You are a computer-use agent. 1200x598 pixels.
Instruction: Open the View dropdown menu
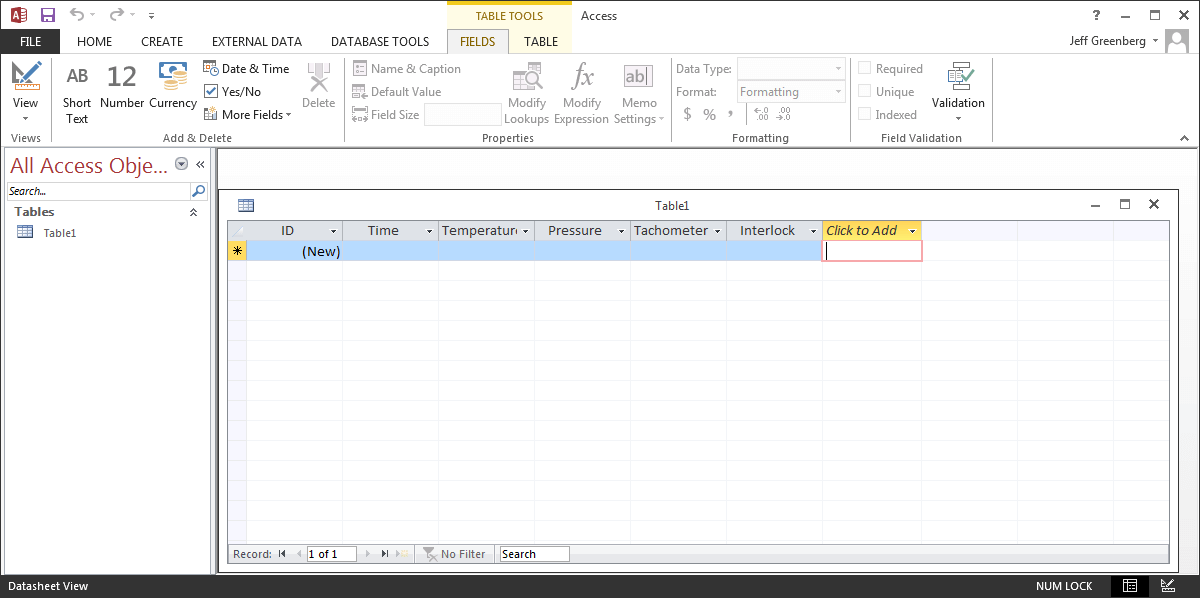pos(26,110)
